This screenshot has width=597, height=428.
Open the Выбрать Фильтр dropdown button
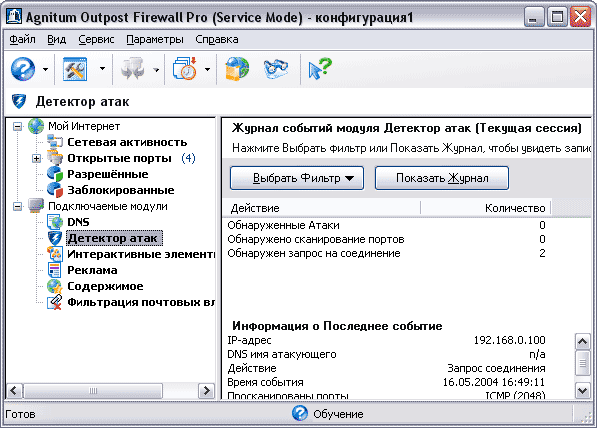point(297,178)
